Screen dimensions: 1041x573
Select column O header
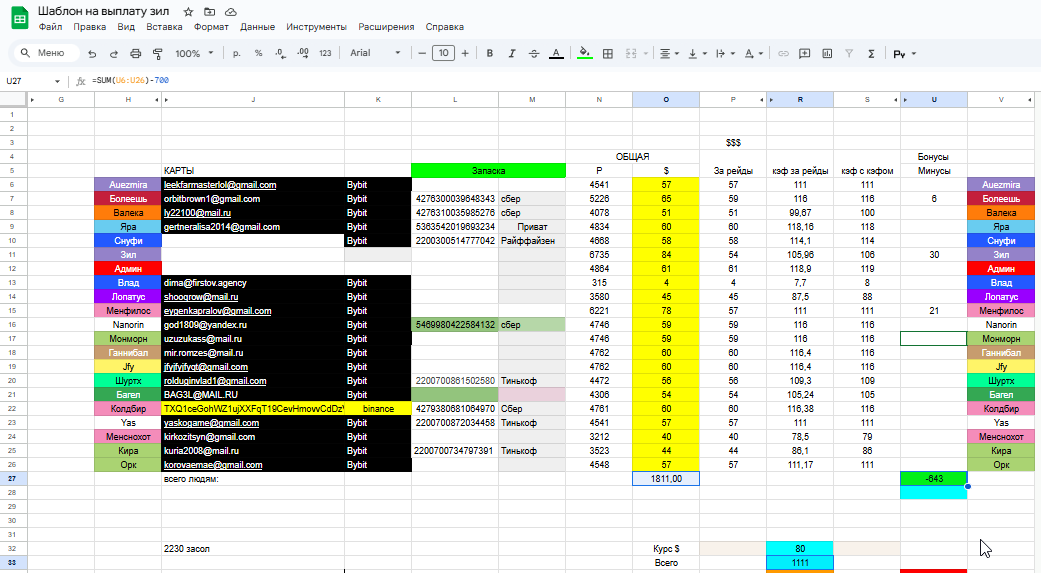click(666, 100)
